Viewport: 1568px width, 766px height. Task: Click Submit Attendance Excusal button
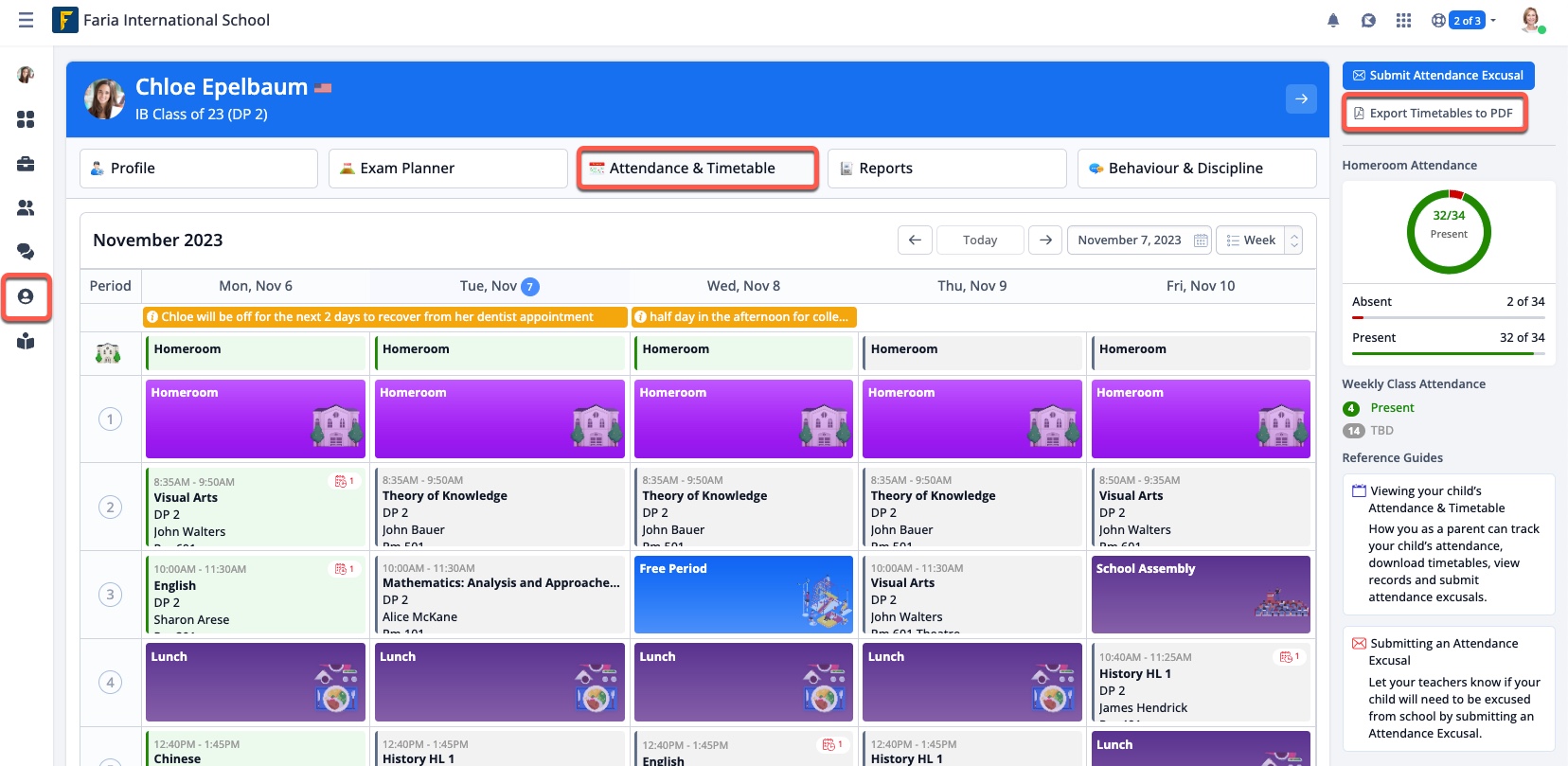tap(1437, 76)
